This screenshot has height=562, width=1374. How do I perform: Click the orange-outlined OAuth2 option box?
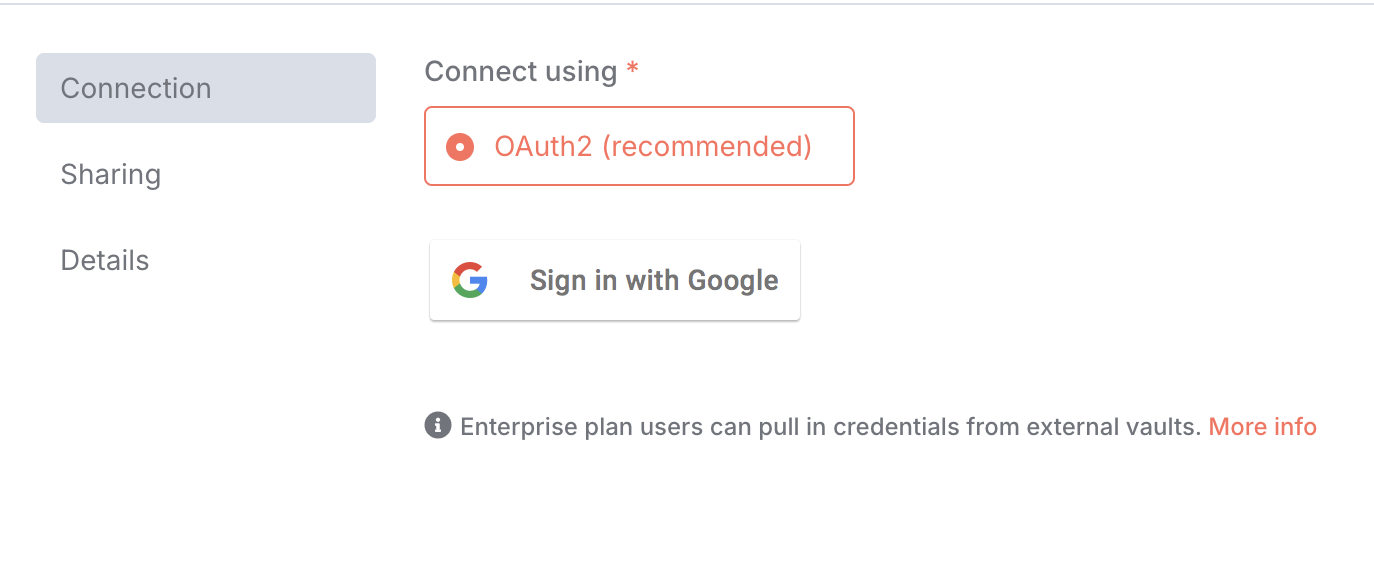pos(639,146)
